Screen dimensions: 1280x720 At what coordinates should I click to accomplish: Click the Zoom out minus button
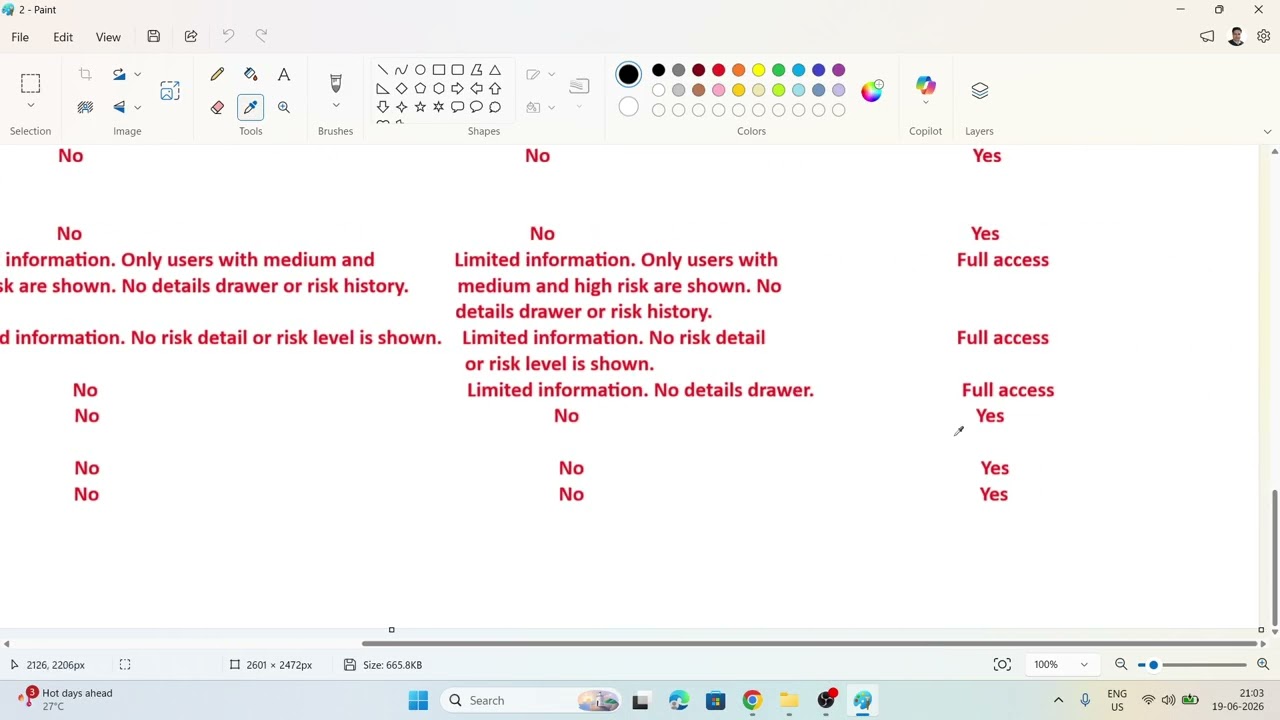[1121, 665]
